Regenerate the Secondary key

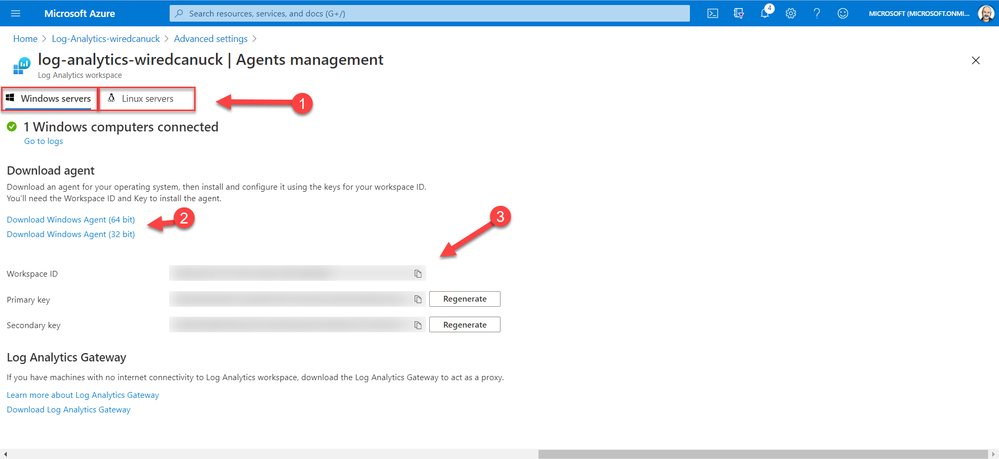(x=464, y=324)
